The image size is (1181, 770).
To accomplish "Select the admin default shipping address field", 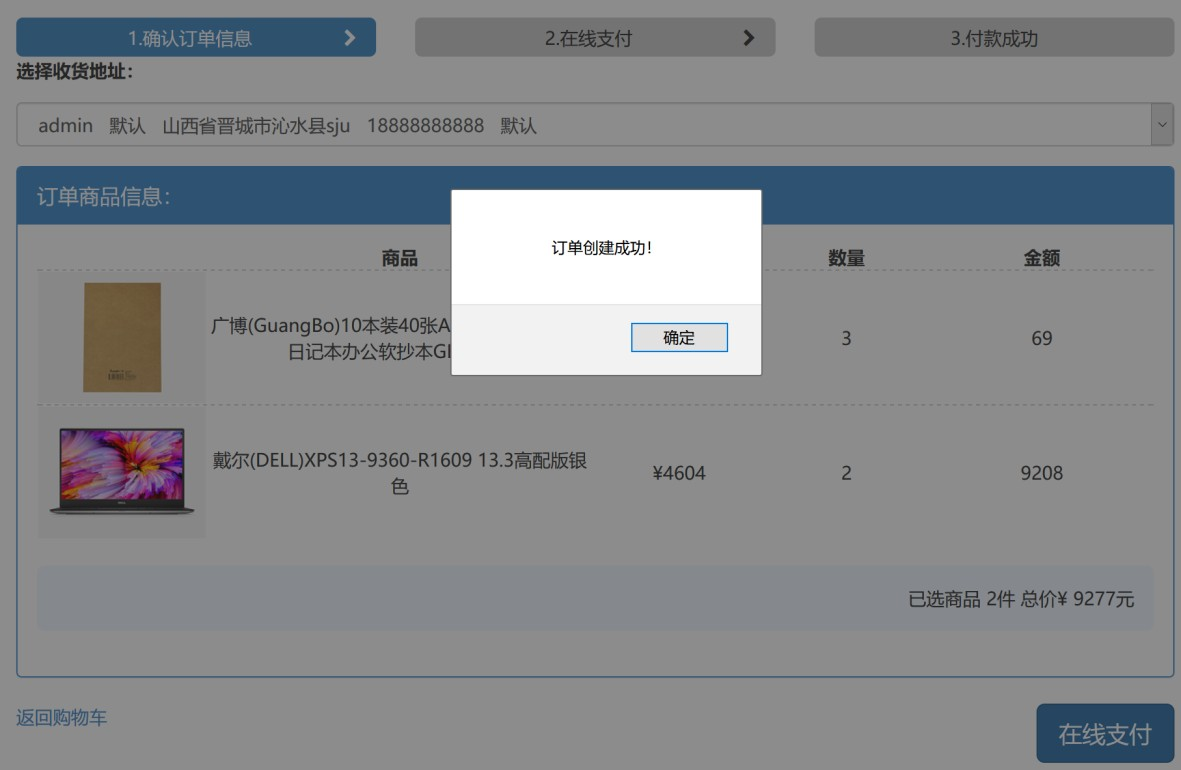I will point(595,125).
